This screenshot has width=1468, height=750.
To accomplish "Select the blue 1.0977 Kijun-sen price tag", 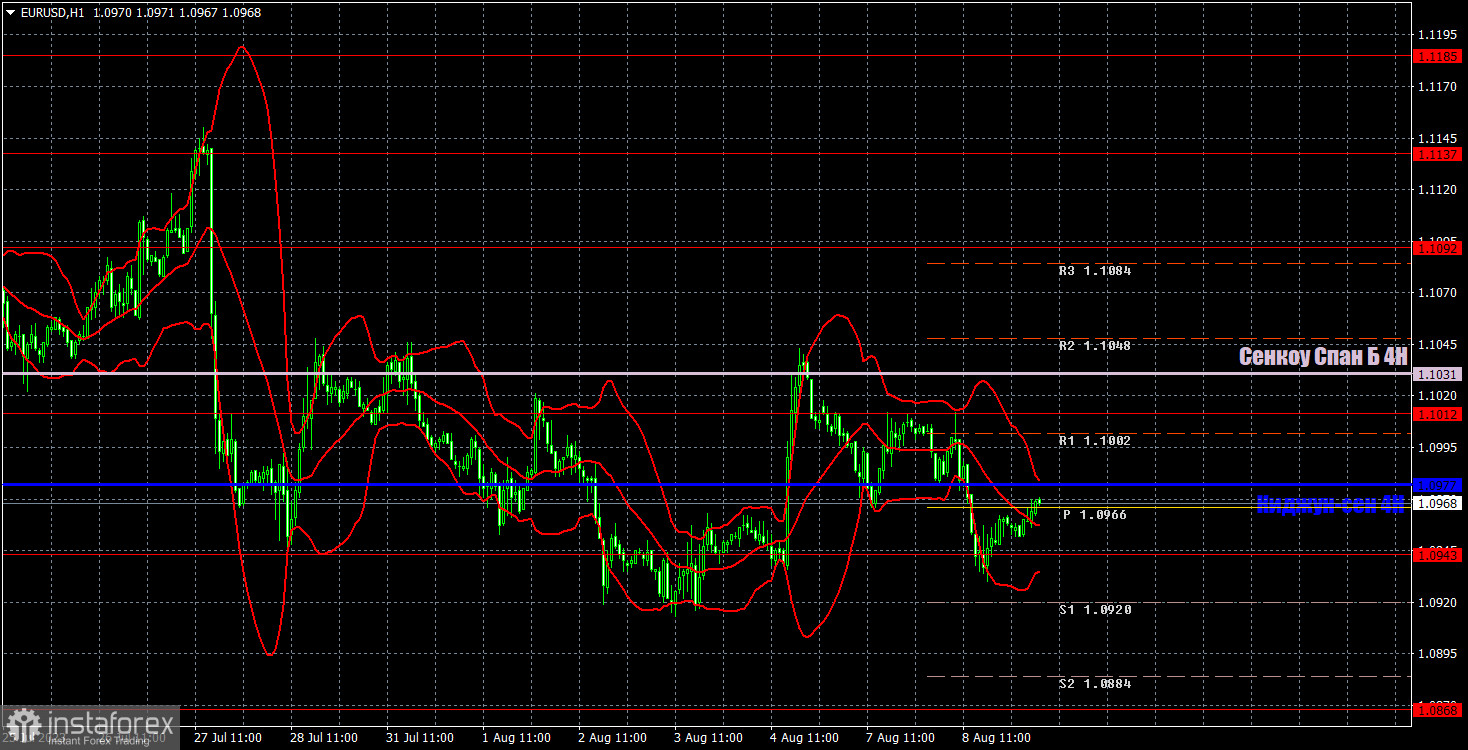I will (1438, 485).
